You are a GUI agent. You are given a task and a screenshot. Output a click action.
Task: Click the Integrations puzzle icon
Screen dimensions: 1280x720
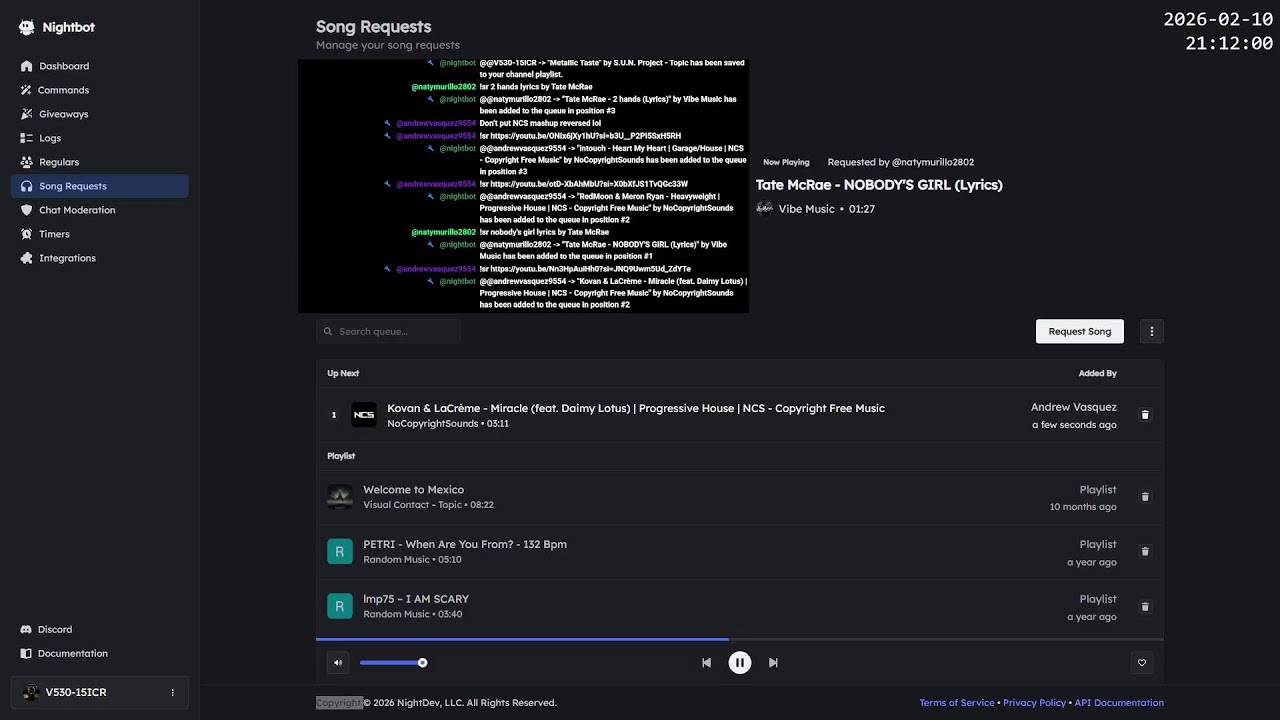click(x=27, y=258)
